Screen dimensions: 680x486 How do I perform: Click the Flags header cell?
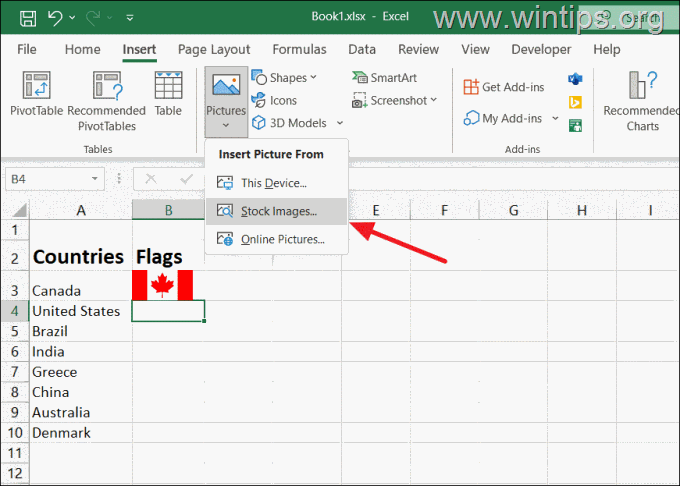coord(168,256)
